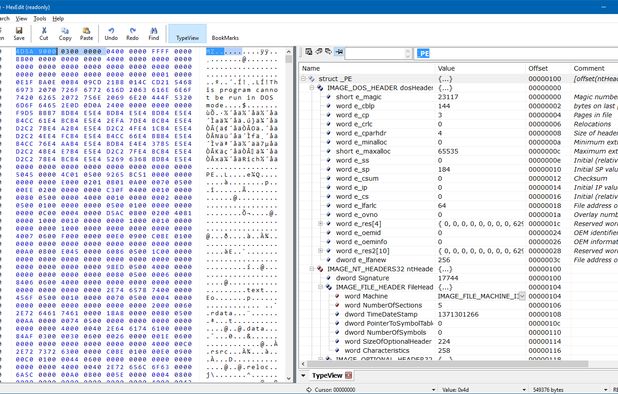
Task: Expand the word e_res2[10] array node
Action: (x=320, y=251)
